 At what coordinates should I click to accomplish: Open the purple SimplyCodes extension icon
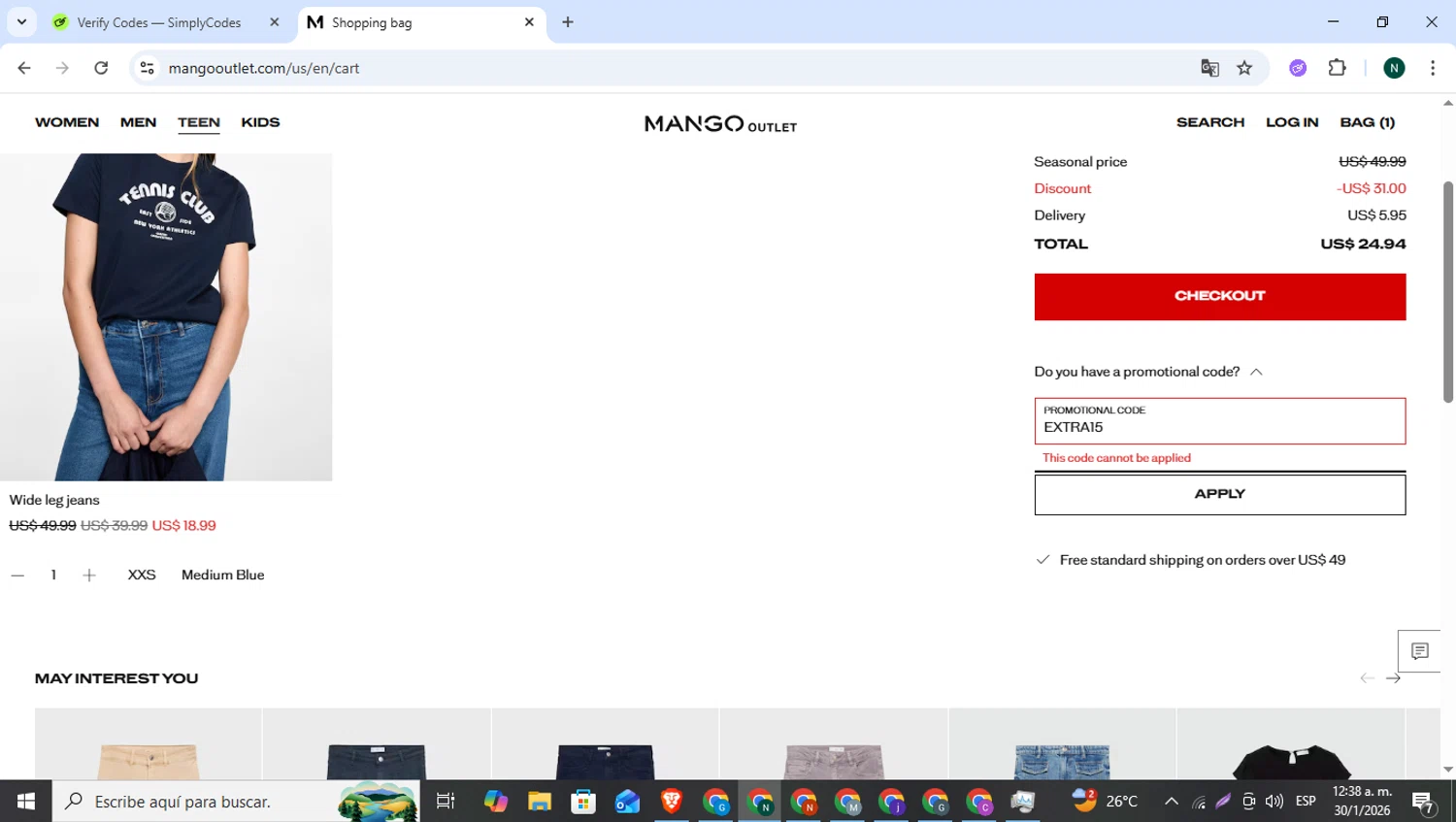(x=1298, y=68)
